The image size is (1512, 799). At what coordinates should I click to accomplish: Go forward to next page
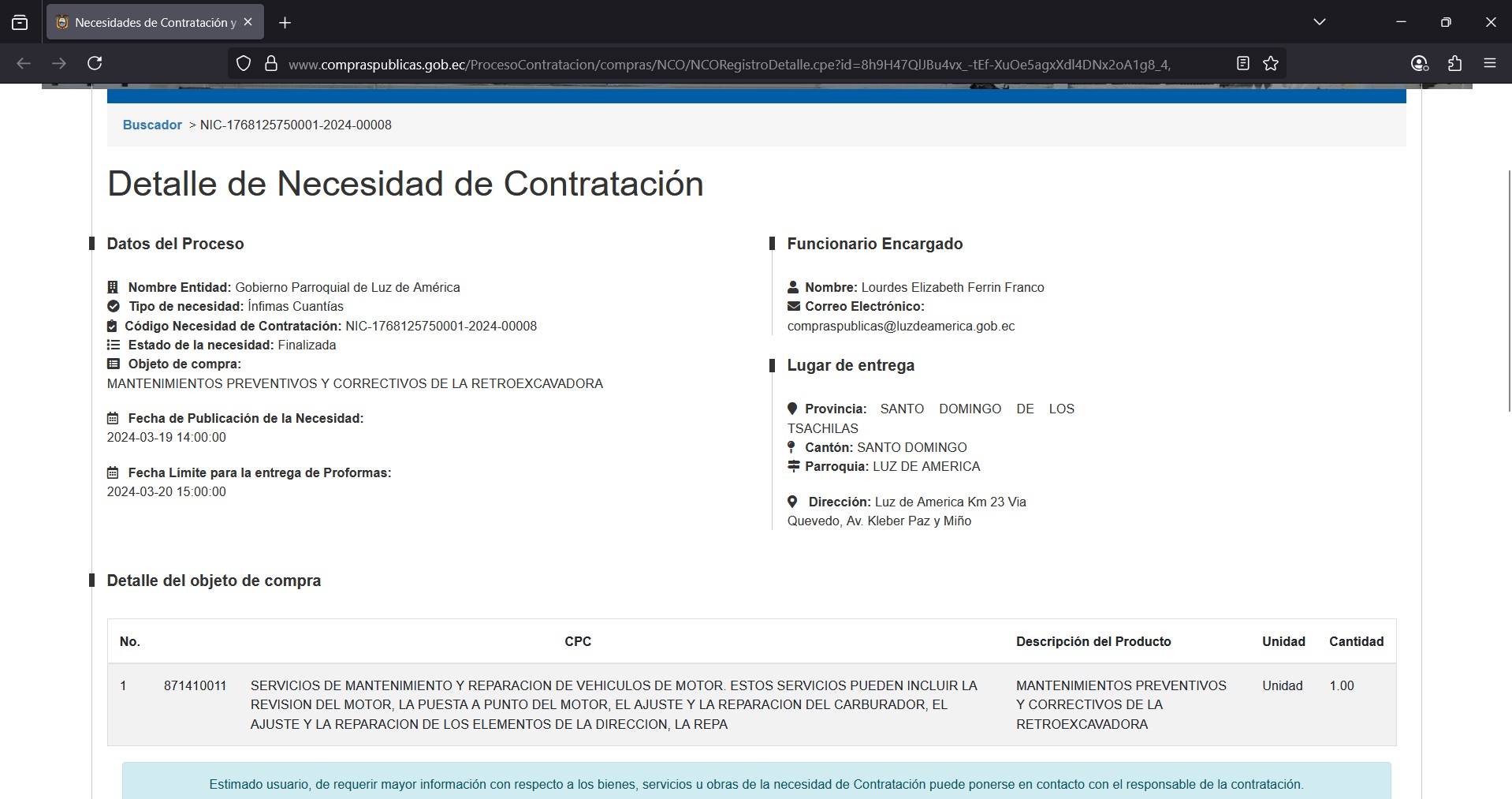coord(59,63)
